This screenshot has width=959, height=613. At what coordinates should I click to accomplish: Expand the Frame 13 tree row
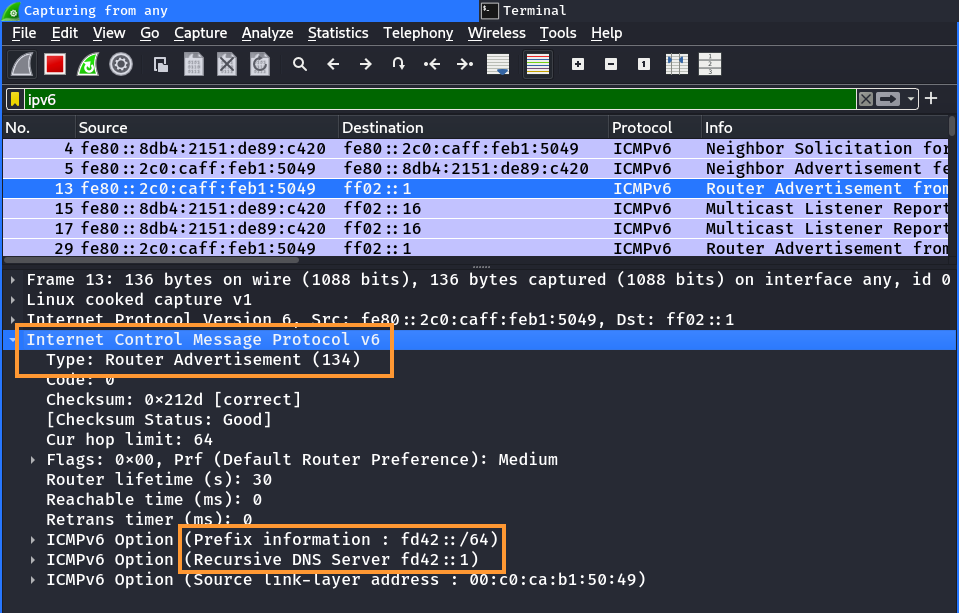coord(13,280)
